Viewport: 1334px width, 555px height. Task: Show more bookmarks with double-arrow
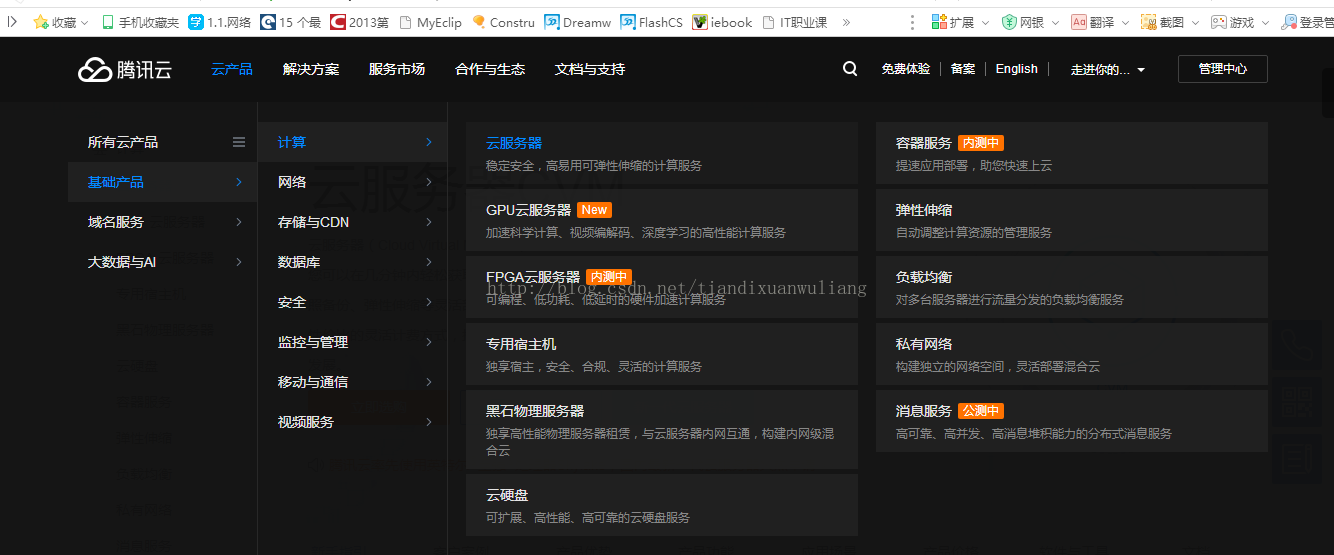tap(847, 22)
